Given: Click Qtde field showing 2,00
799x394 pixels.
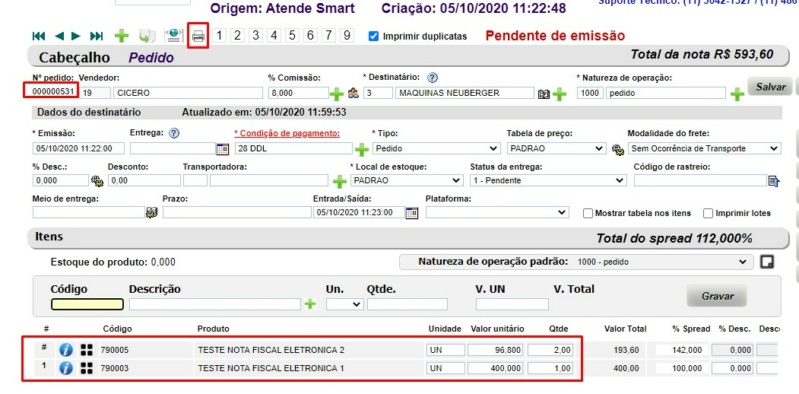Looking at the screenshot, I should coord(550,350).
